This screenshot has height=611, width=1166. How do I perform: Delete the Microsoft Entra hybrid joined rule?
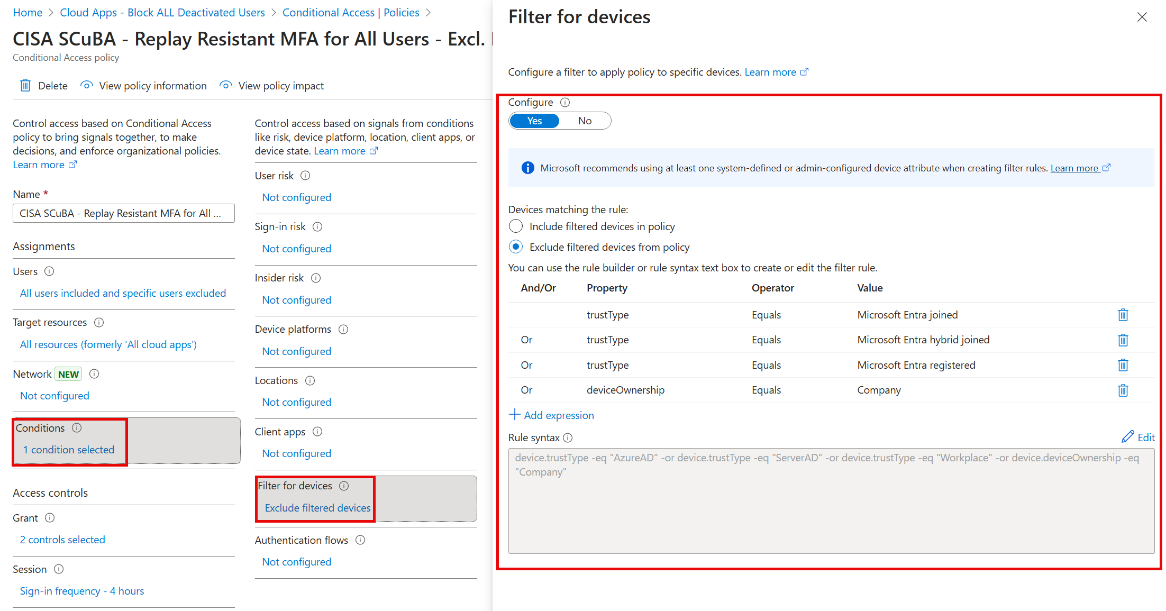click(1122, 340)
